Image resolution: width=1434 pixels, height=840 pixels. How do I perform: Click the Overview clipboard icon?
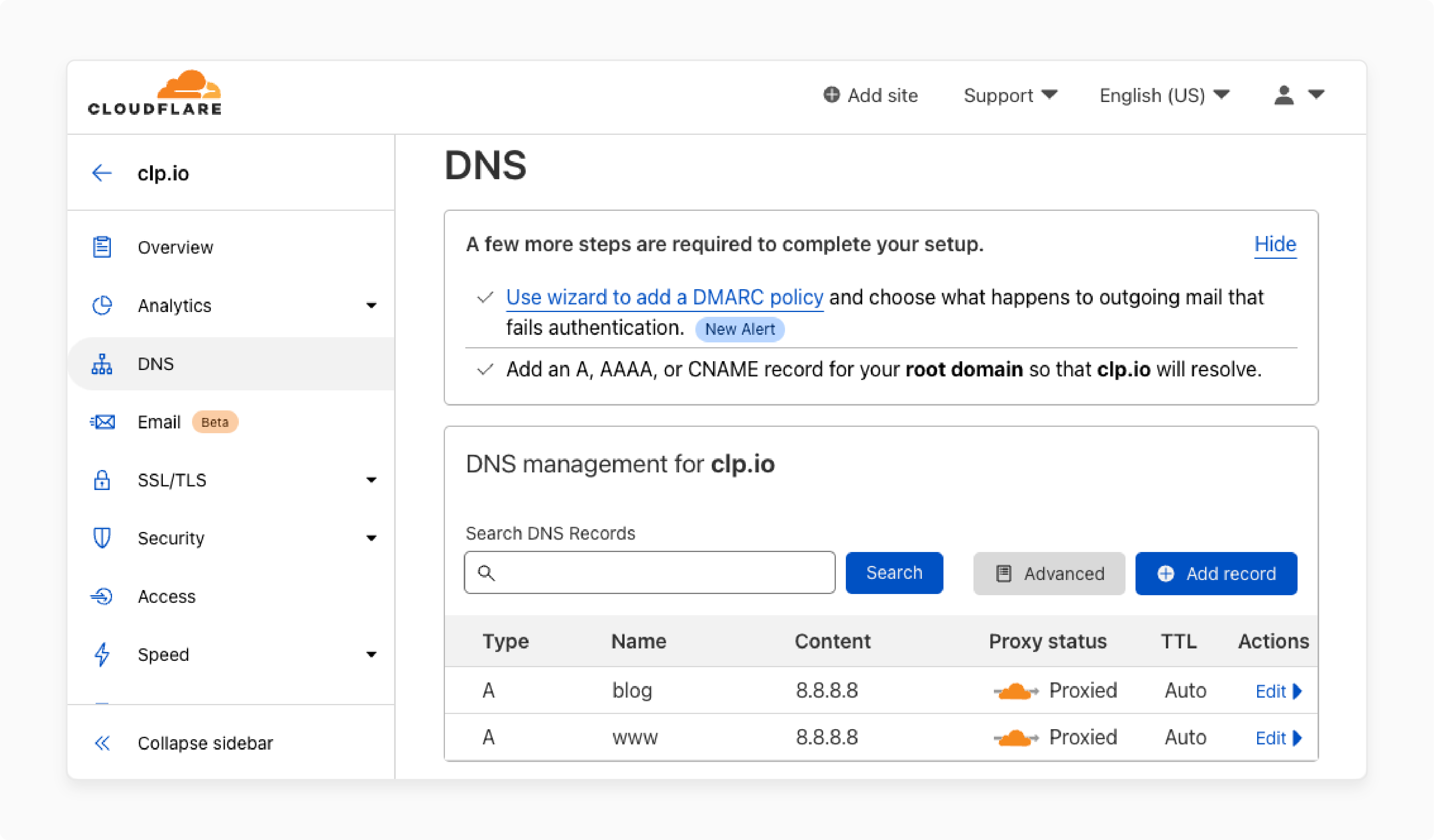click(102, 247)
